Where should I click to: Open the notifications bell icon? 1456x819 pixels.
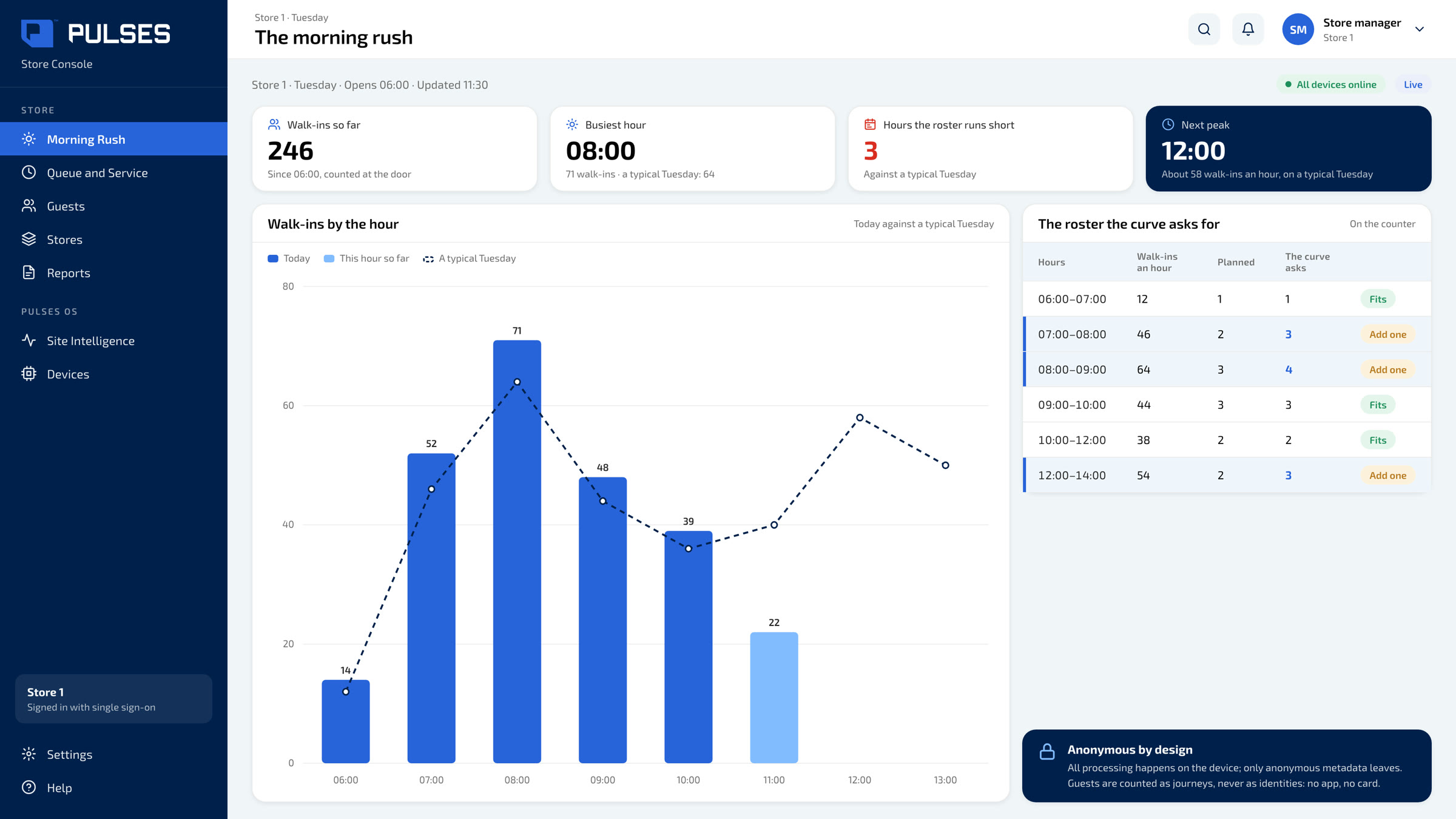[x=1248, y=29]
